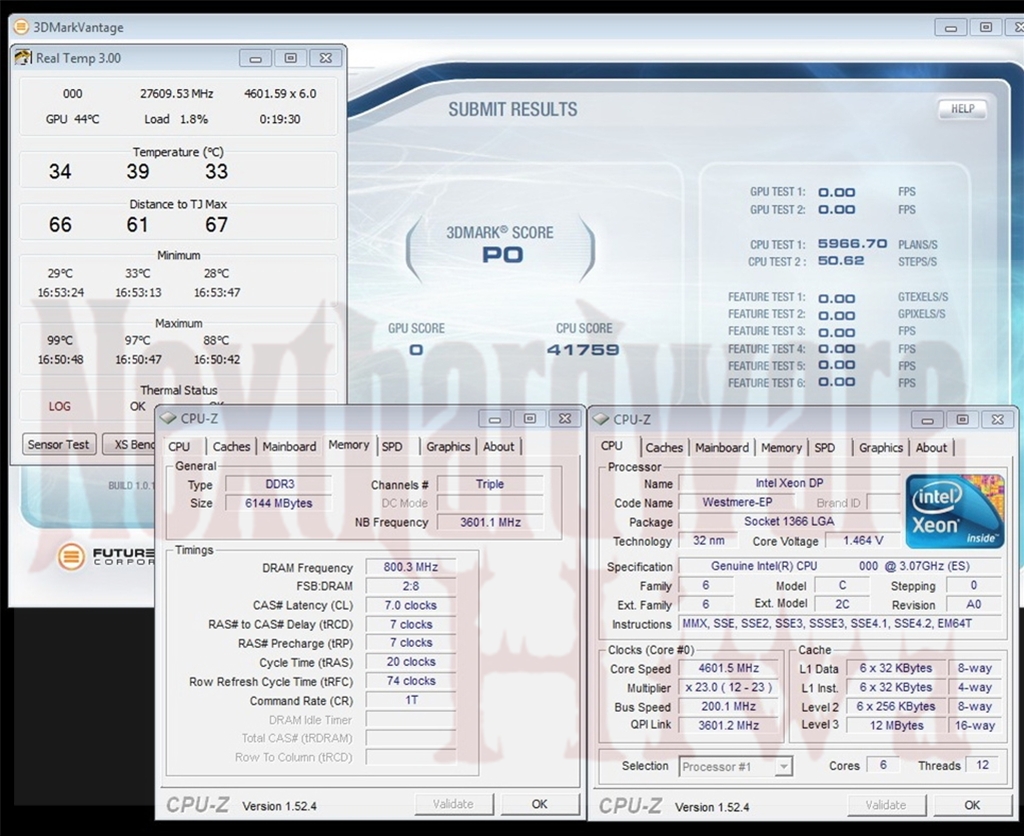Open Mainboard tab in the CPU-Z processor window
This screenshot has height=836, width=1024.
coord(722,448)
